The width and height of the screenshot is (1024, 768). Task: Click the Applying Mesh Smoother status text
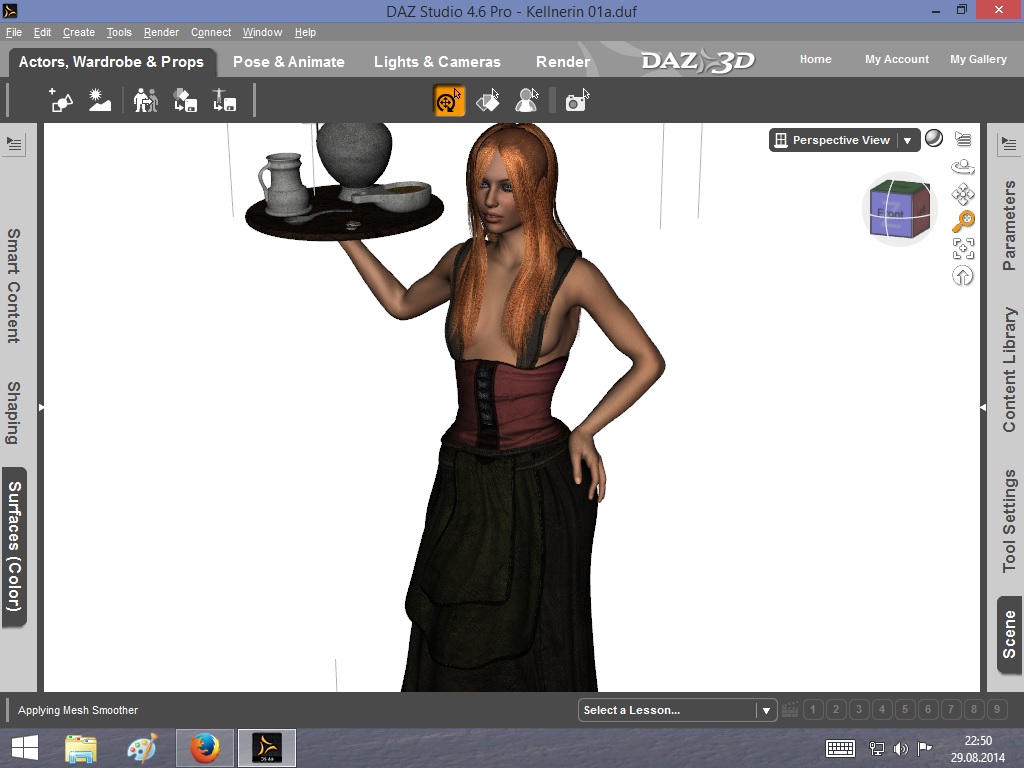coord(78,710)
